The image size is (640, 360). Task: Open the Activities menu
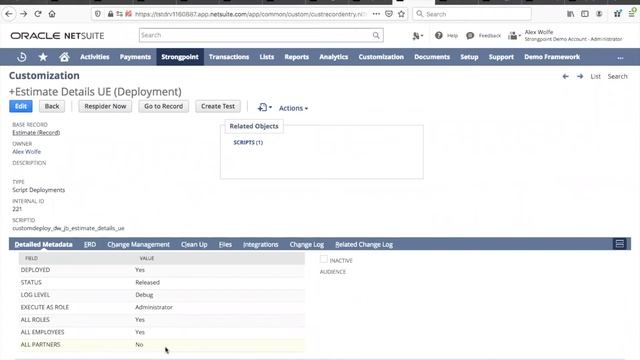coord(95,57)
